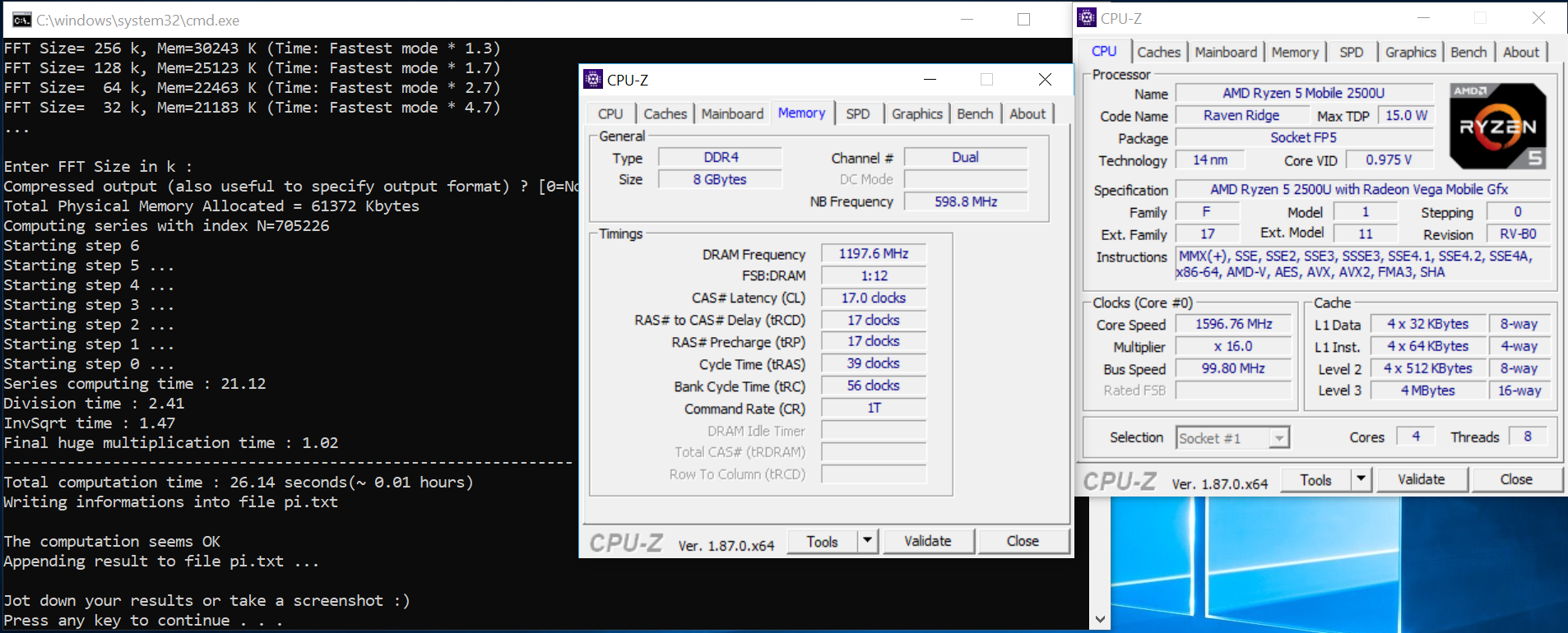Click Core VID value 0.975 V

click(x=1389, y=160)
